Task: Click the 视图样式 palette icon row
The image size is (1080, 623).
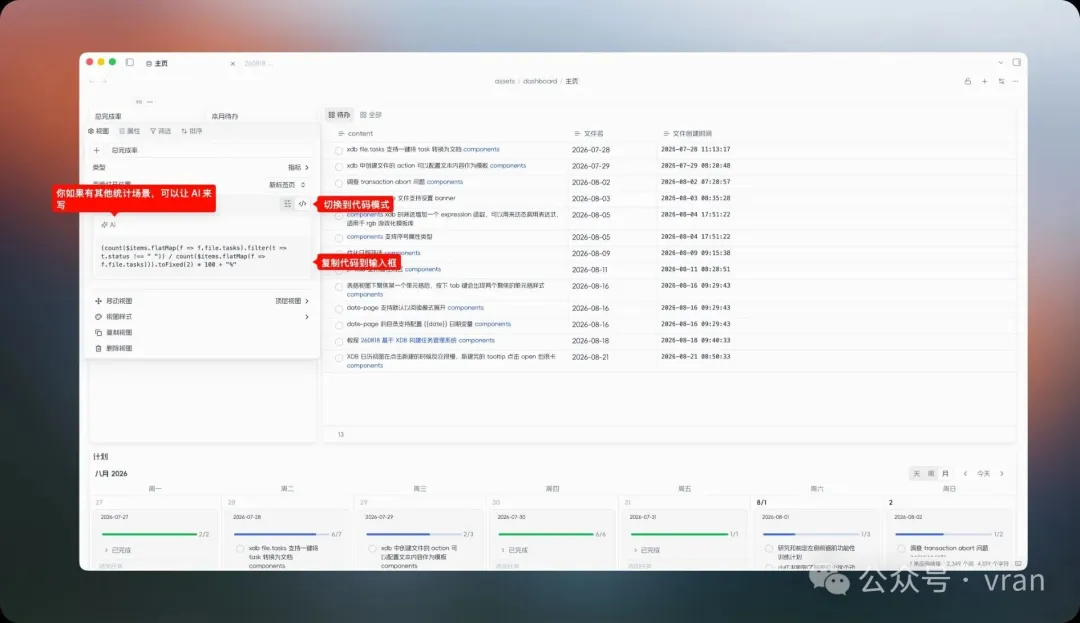Action: pos(202,317)
